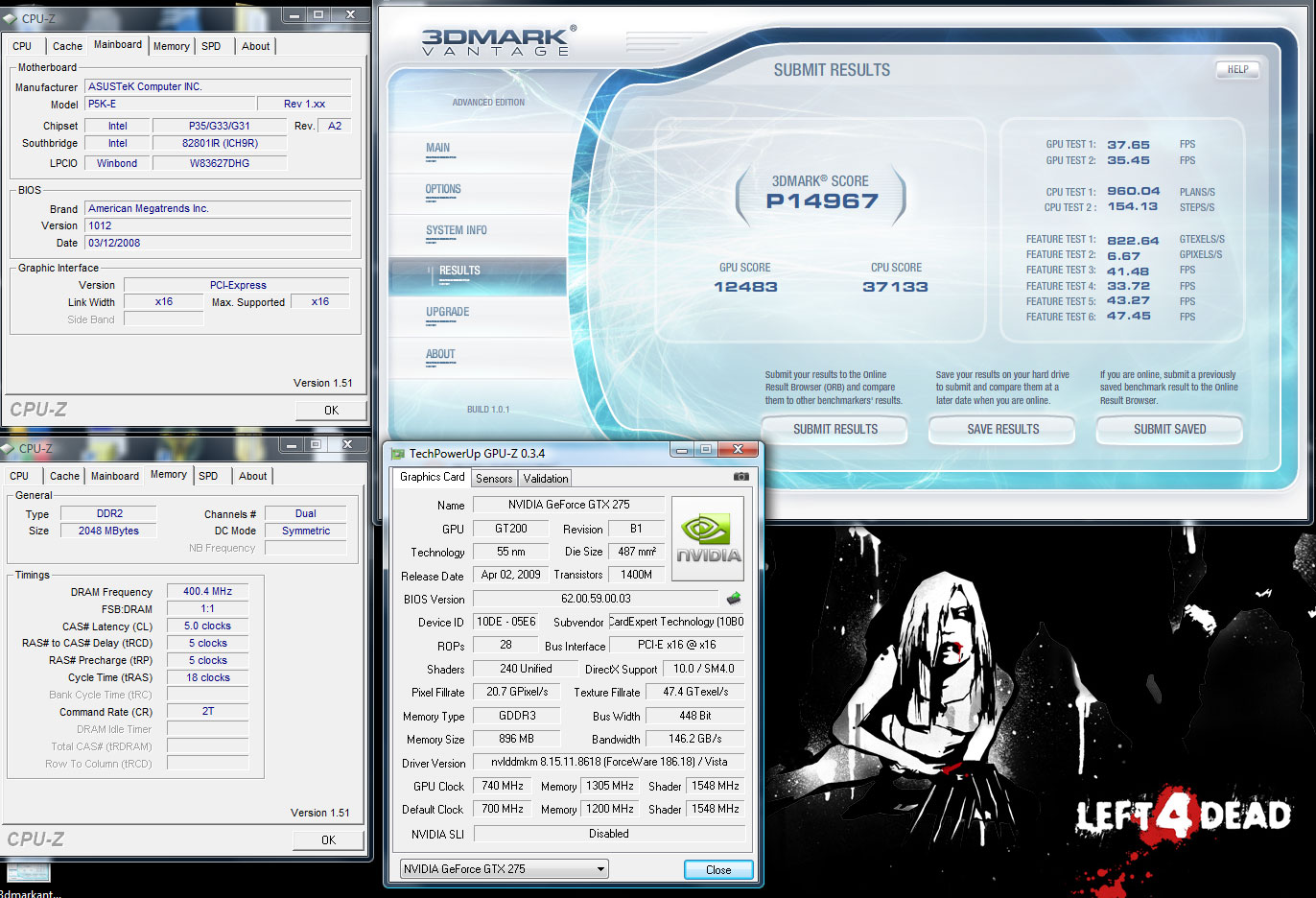Viewport: 1316px width, 898px height.
Task: Click the BIOS Version field 62.00.59.00.03
Action: (596, 599)
